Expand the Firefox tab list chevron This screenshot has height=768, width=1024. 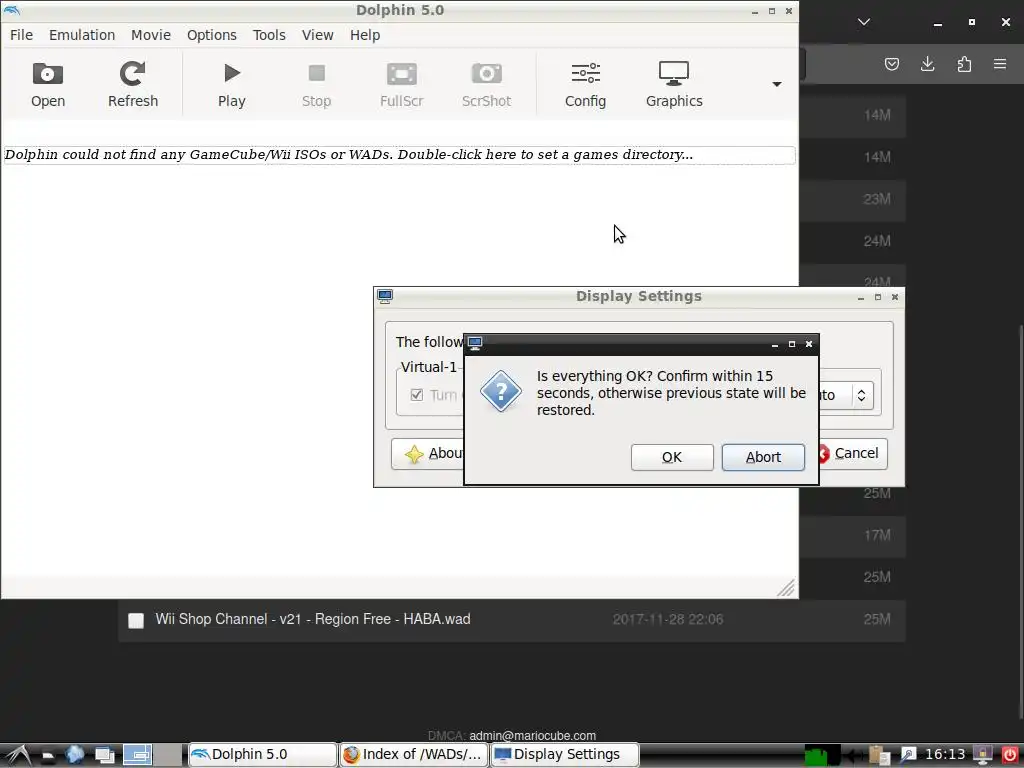pyautogui.click(x=863, y=22)
